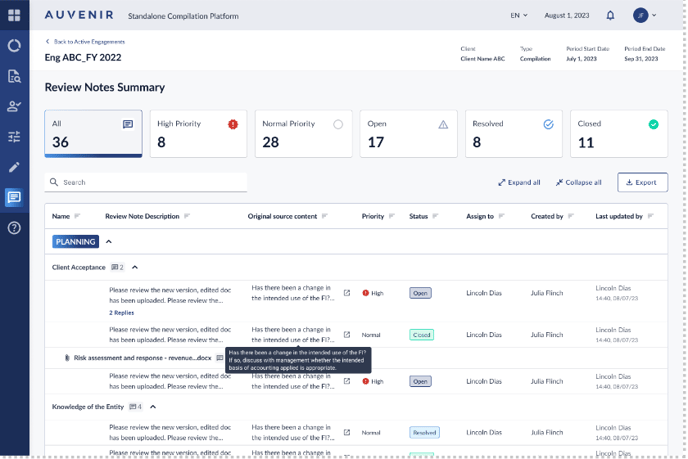Open the user profile avatar dropdown
Image resolution: width=688 pixels, height=459 pixels.
coord(645,16)
